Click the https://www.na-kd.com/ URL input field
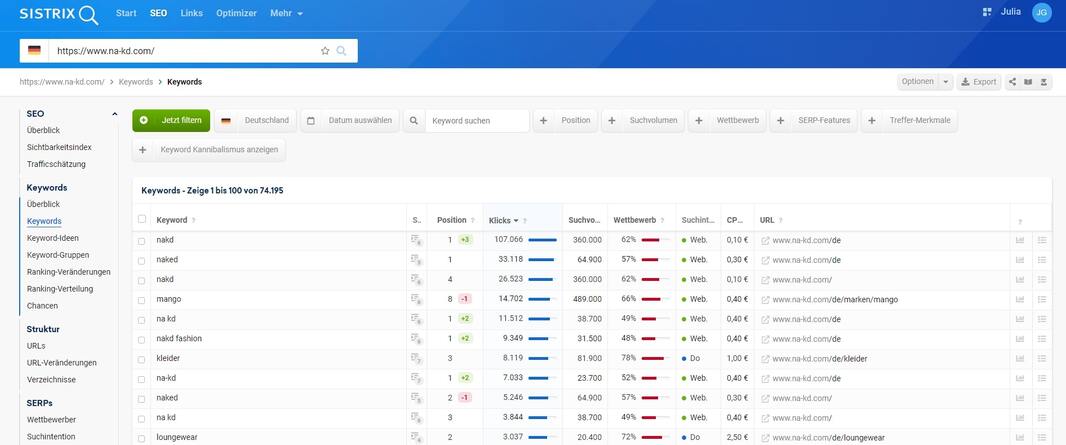Image resolution: width=1066 pixels, height=445 pixels. point(184,50)
